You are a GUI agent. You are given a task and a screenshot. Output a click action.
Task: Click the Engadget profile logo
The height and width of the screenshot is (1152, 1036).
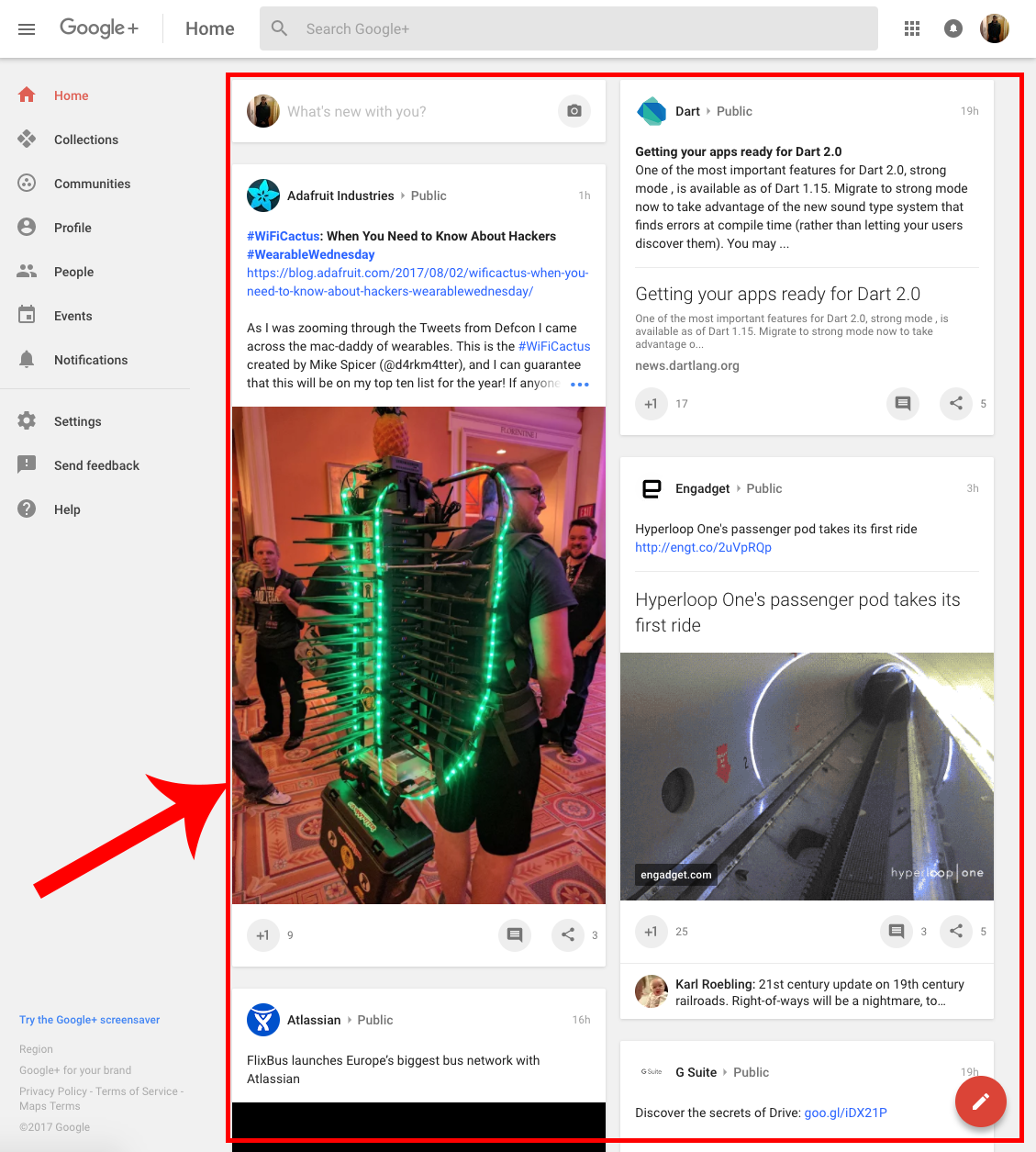pyautogui.click(x=652, y=488)
